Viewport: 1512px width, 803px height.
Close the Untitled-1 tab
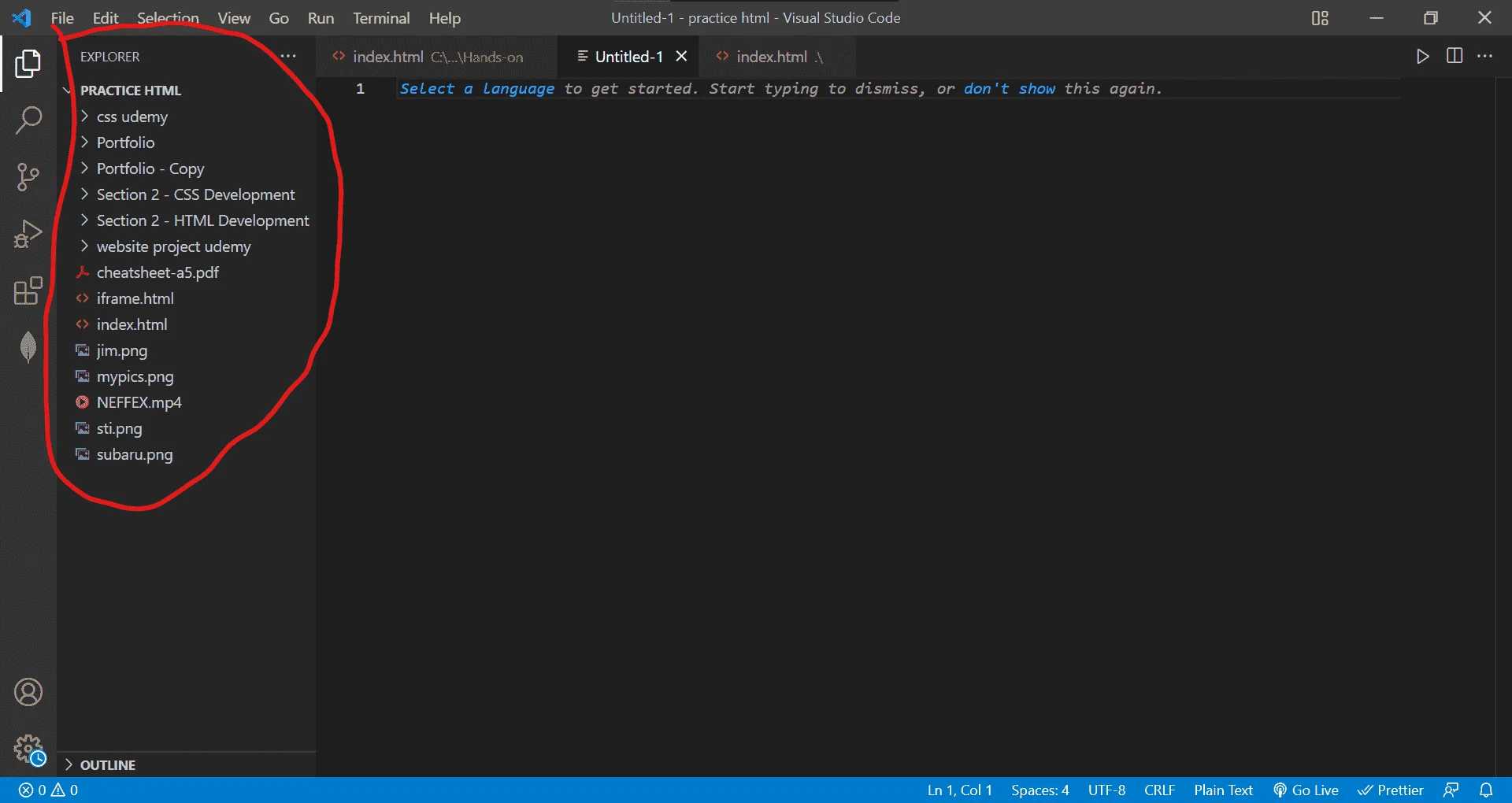(681, 56)
